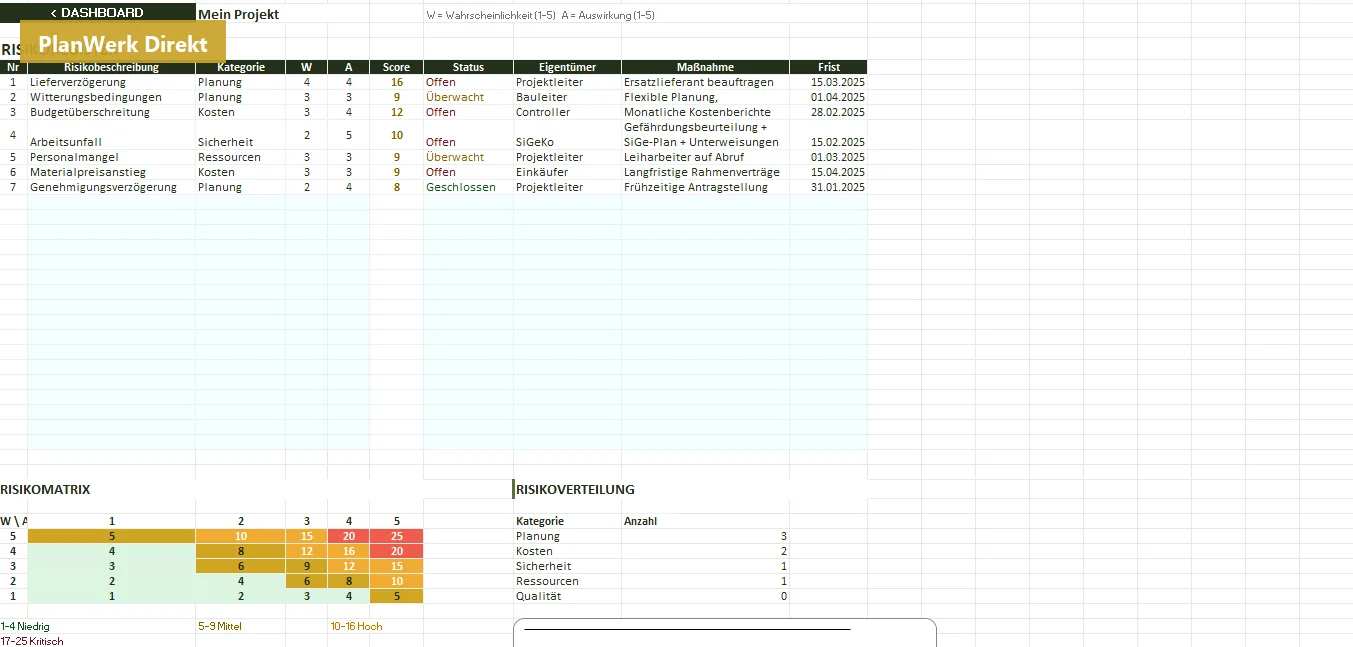Select the 'Materialpreisanstieg' risk cell
The height and width of the screenshot is (647, 1353).
111,172
